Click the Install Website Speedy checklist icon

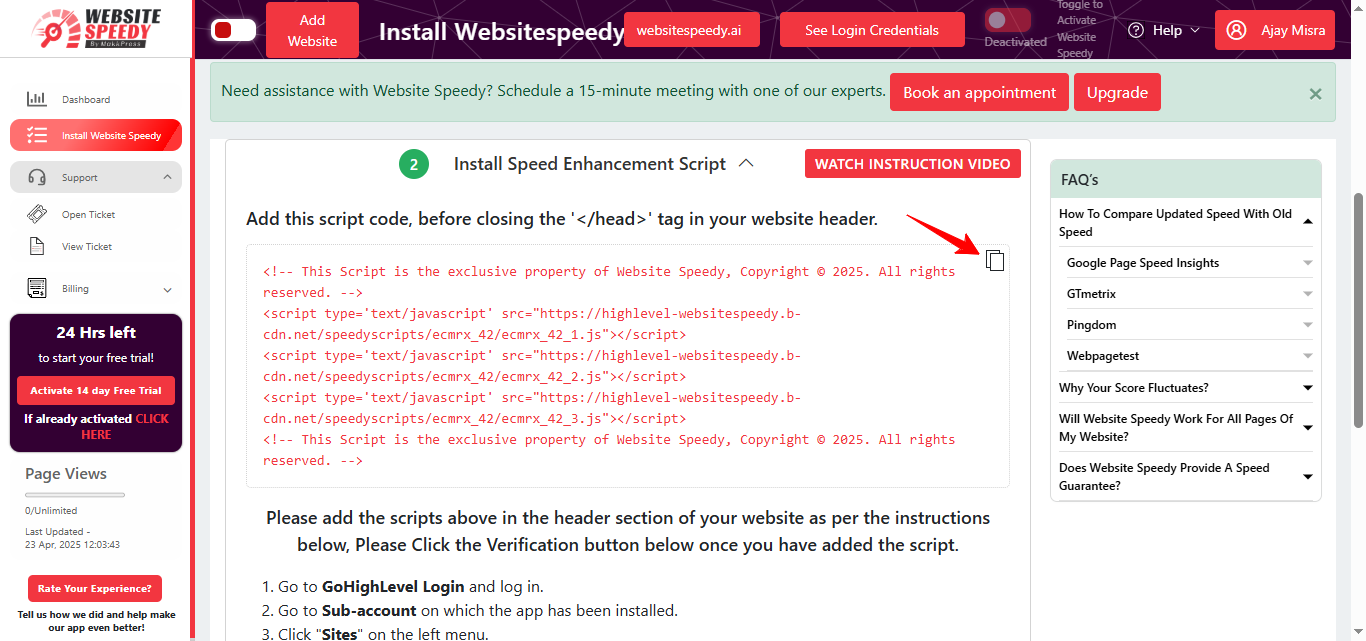pyautogui.click(x=37, y=135)
